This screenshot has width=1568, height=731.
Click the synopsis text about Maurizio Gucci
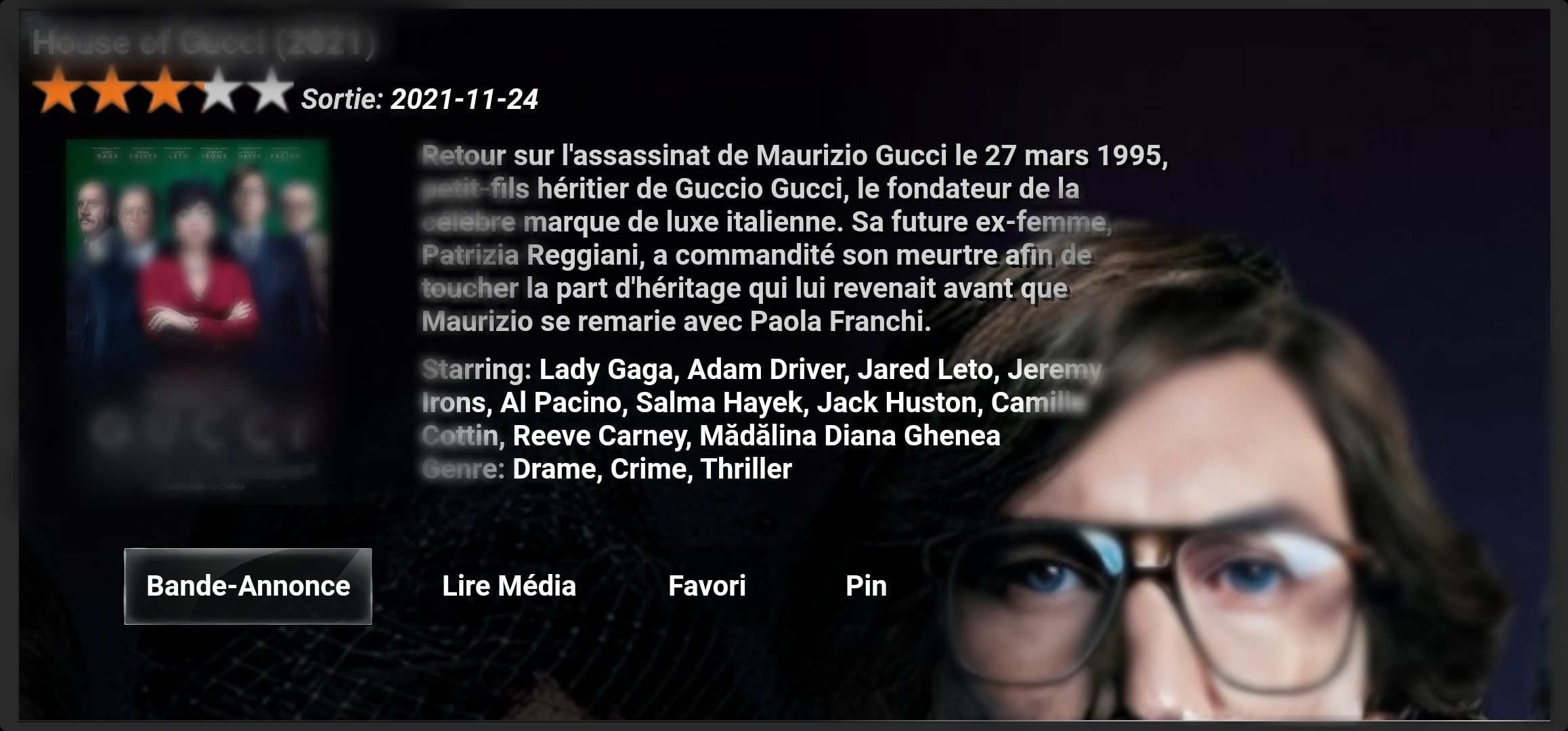tap(795, 239)
